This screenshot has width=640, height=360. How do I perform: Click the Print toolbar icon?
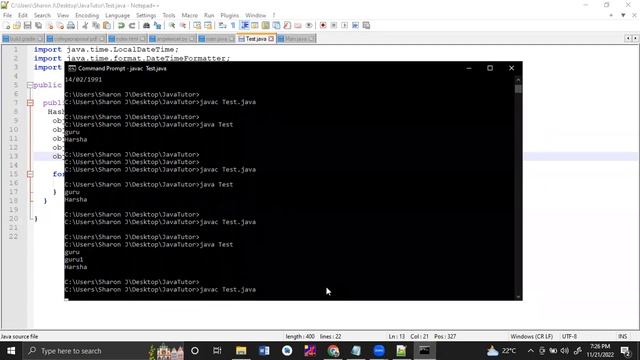(x=71, y=25)
